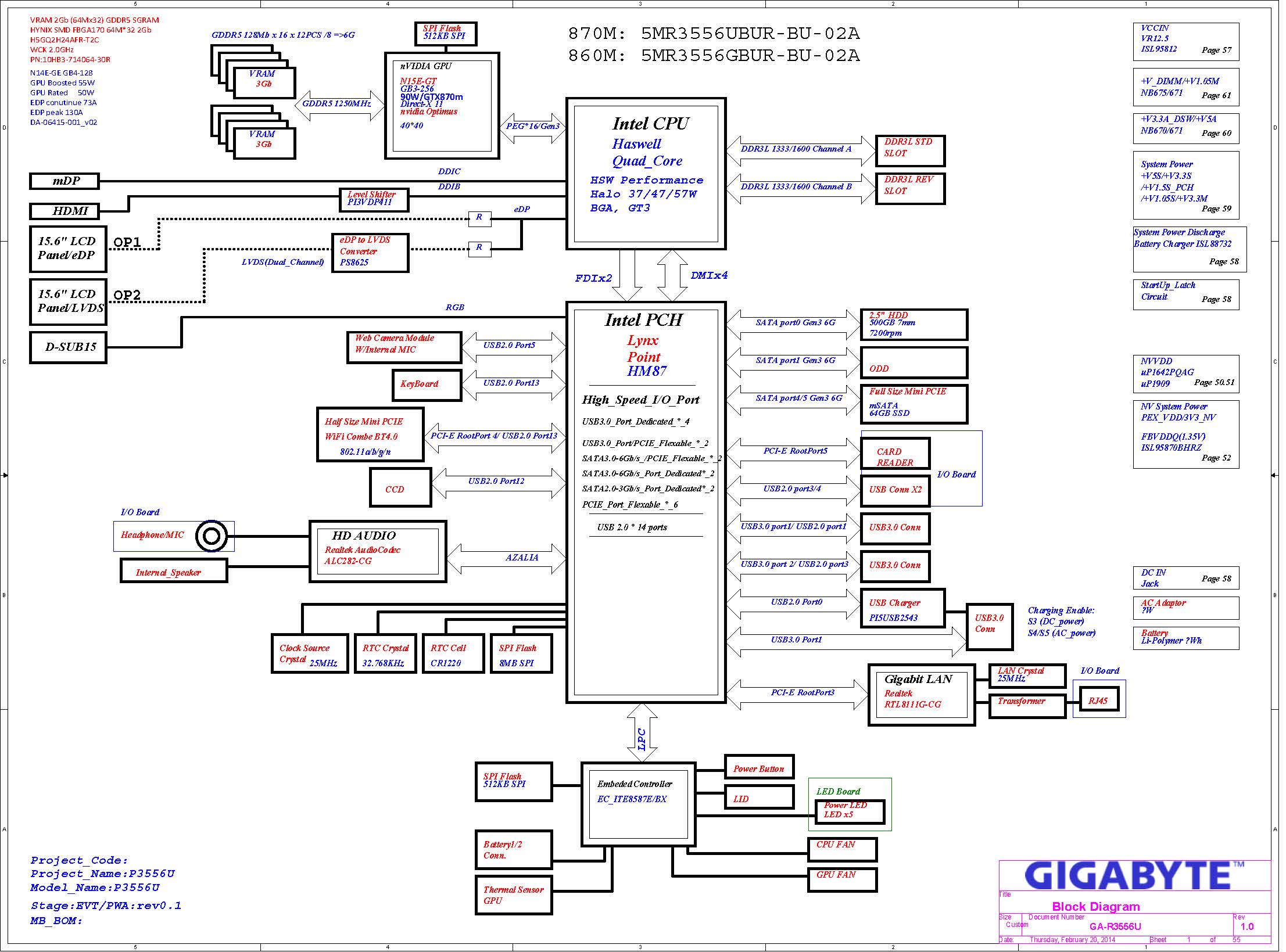This screenshot has height=952, width=1286.
Task: Click the Embeded Controller EC_ITE8587E/BX block
Action: pyautogui.click(x=638, y=804)
